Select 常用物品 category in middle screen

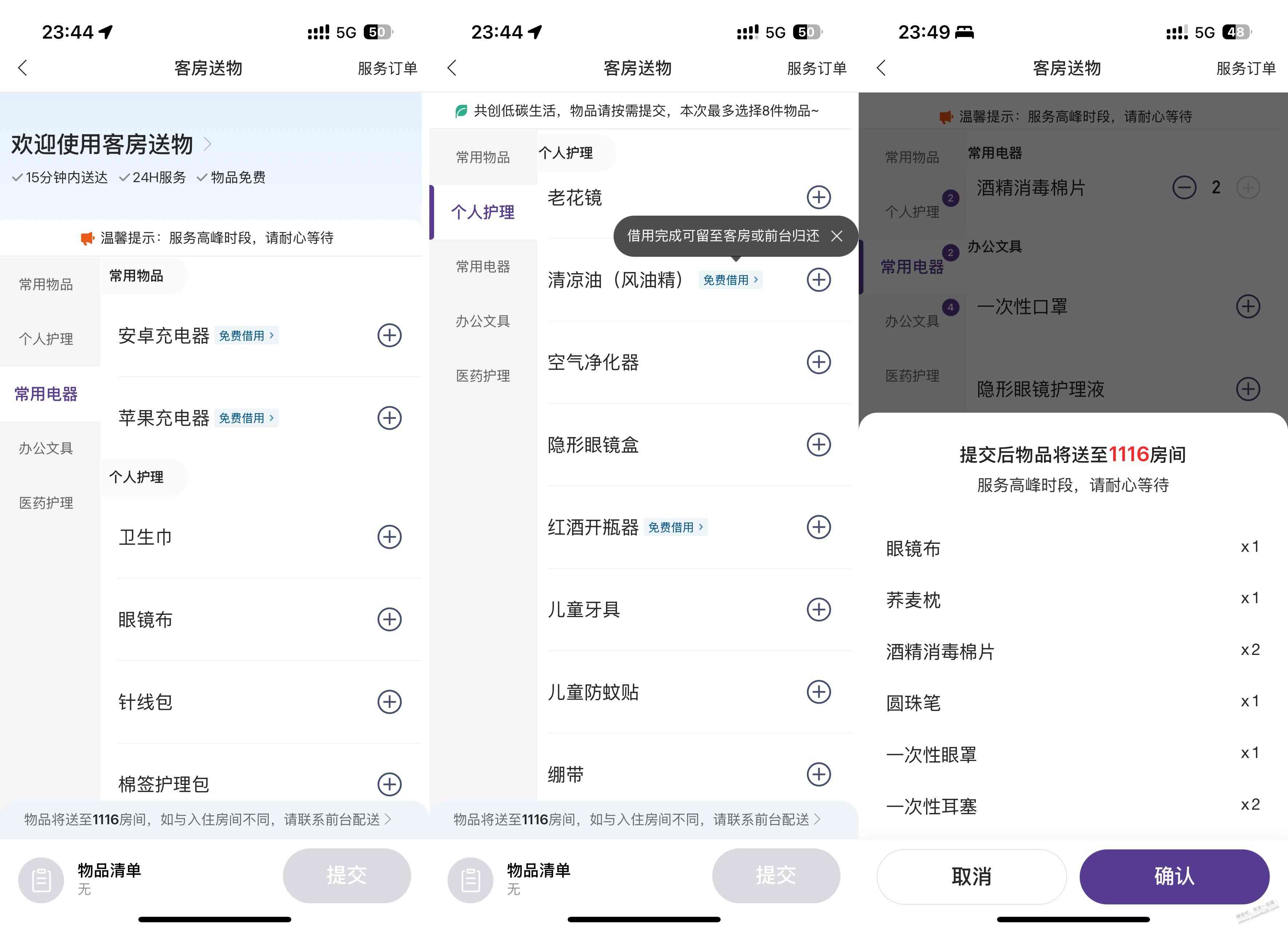(x=483, y=157)
